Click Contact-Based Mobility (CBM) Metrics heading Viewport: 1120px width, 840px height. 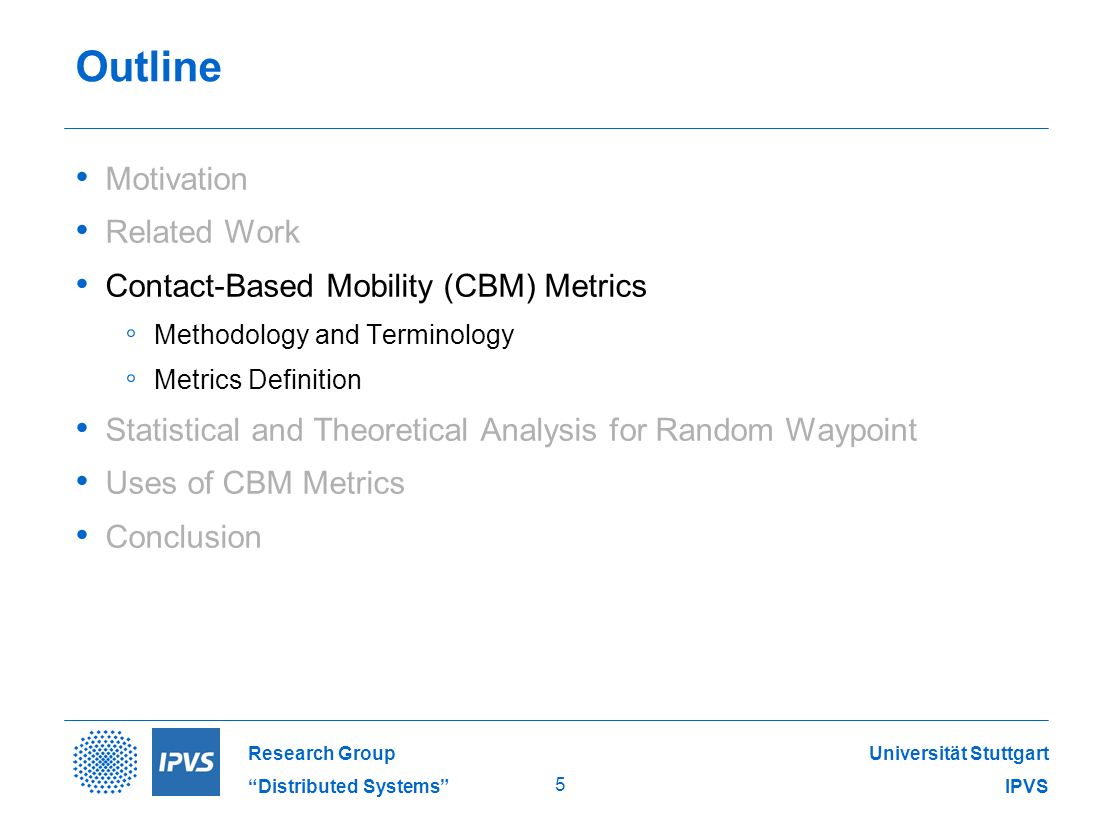pyautogui.click(x=376, y=286)
